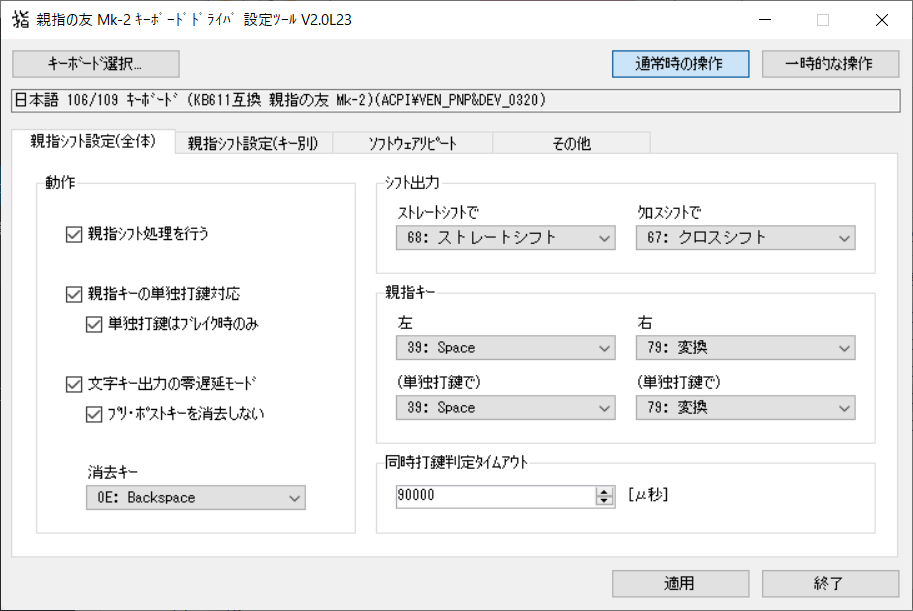
Task: Open the 右 thumb key 変換 dropdown
Action: click(x=745, y=348)
